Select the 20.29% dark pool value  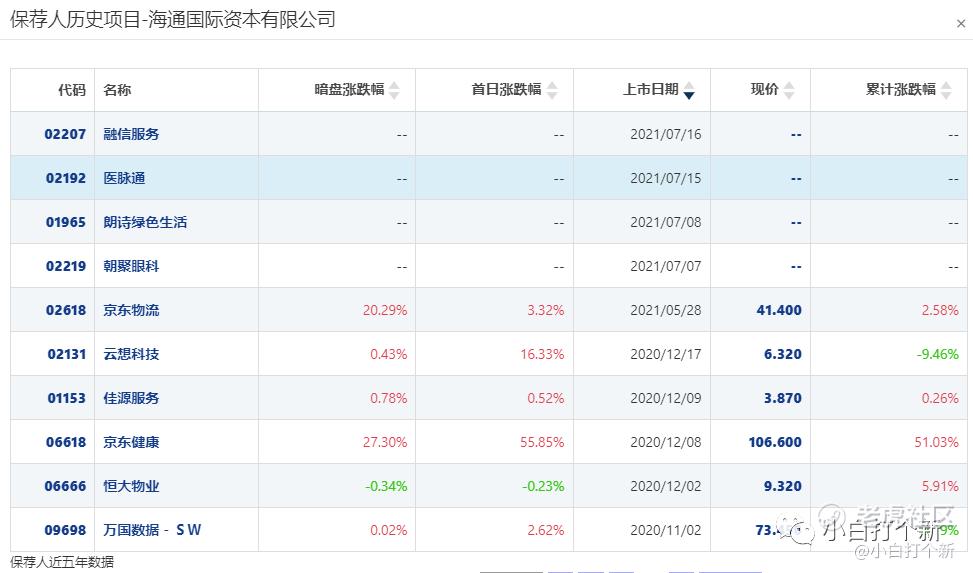pyautogui.click(x=385, y=310)
